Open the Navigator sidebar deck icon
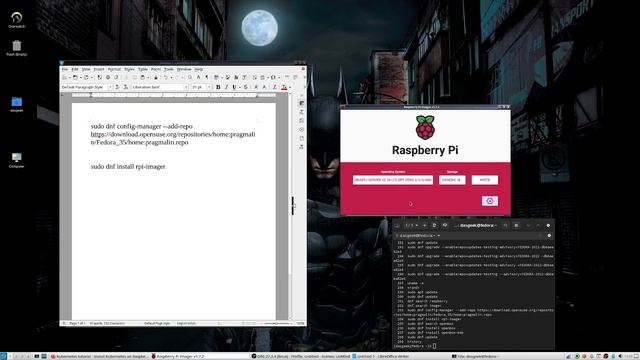This screenshot has width=640, height=360. [x=302, y=129]
